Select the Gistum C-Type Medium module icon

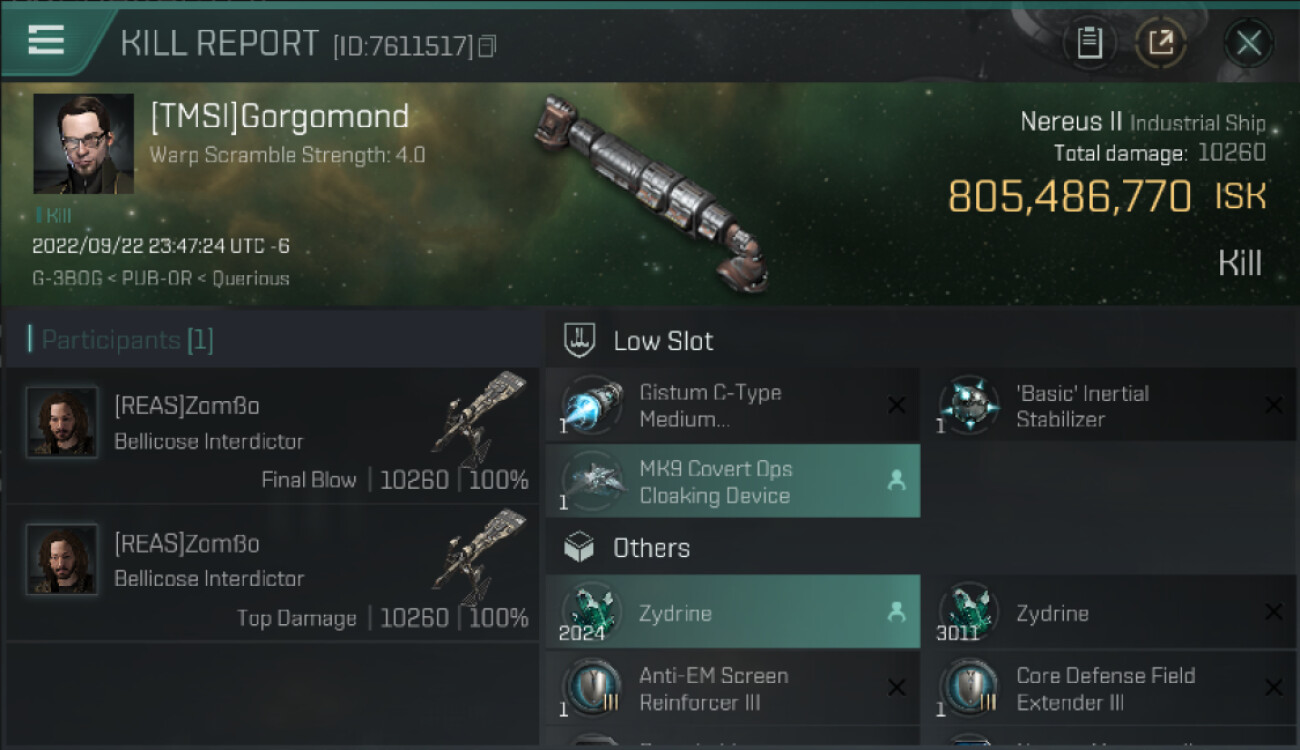click(592, 406)
